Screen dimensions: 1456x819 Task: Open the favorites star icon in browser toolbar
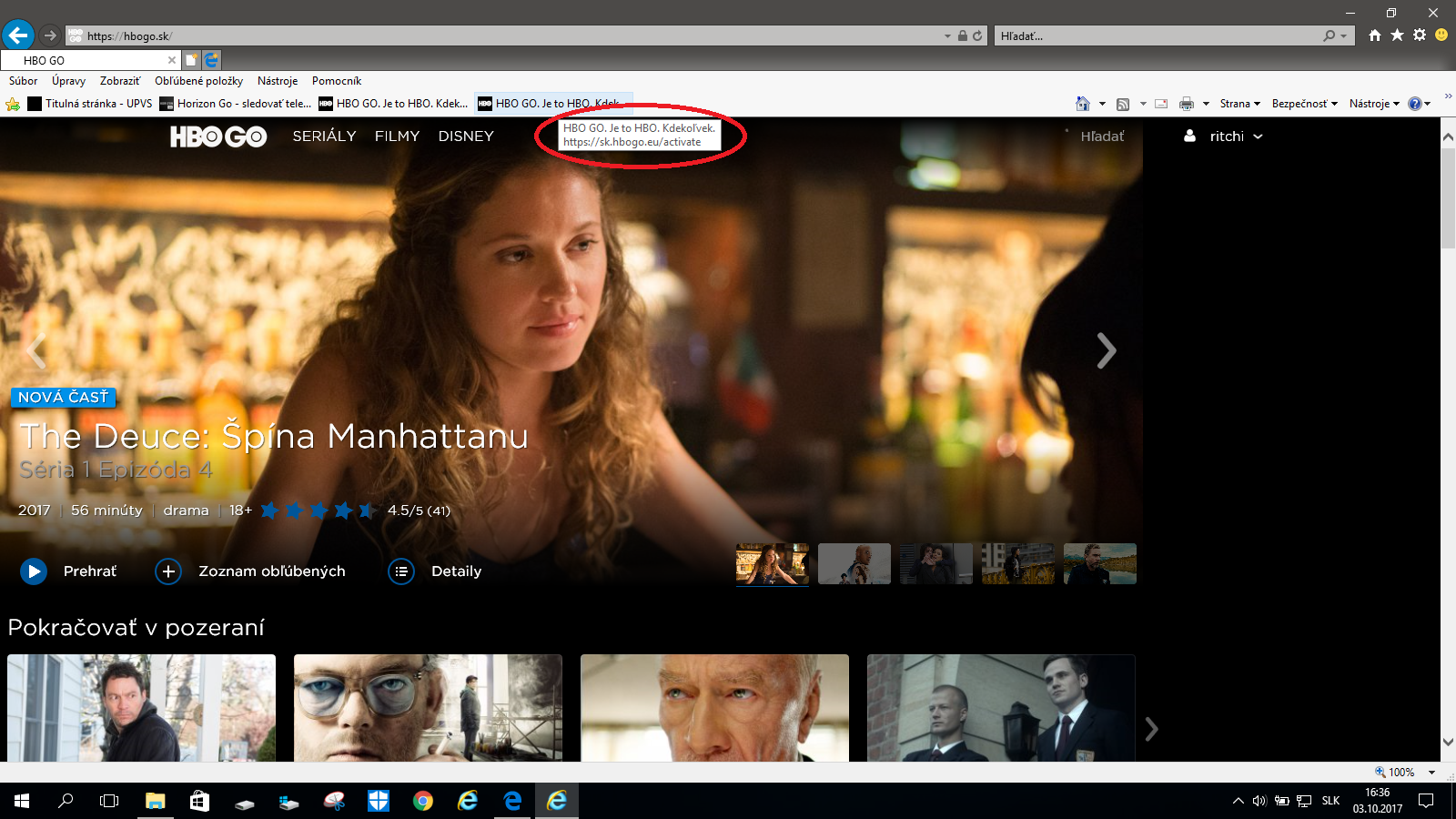tap(1397, 35)
